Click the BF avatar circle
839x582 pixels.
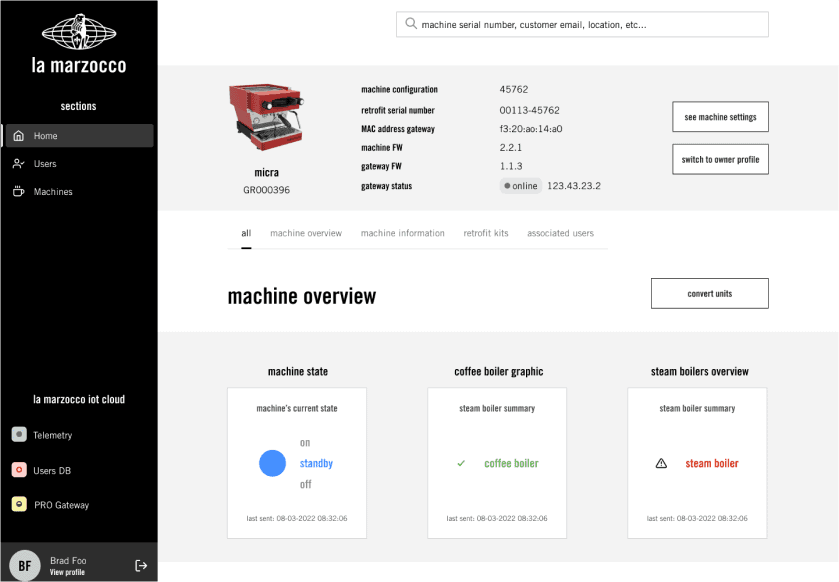pyautogui.click(x=25, y=565)
